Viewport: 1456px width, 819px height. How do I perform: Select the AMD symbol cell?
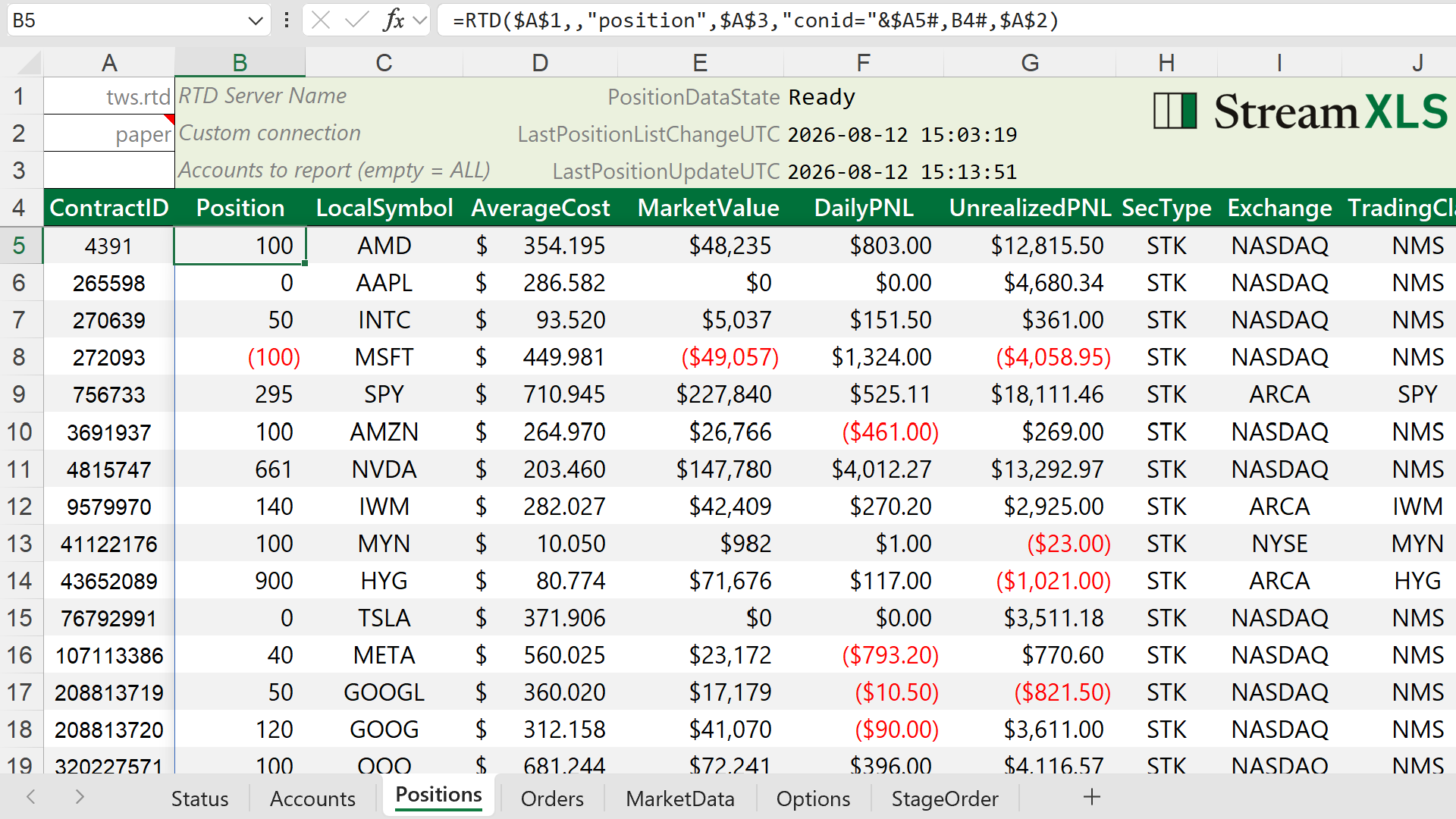384,246
